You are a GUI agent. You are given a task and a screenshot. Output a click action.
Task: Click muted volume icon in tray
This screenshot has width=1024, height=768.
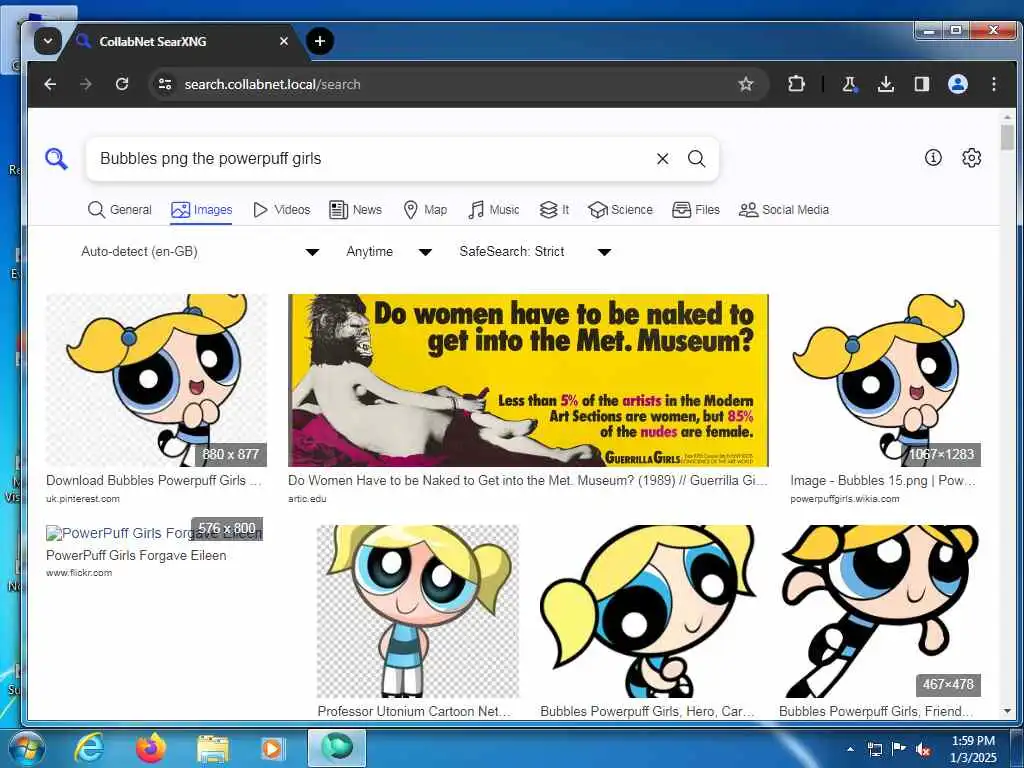click(x=923, y=749)
